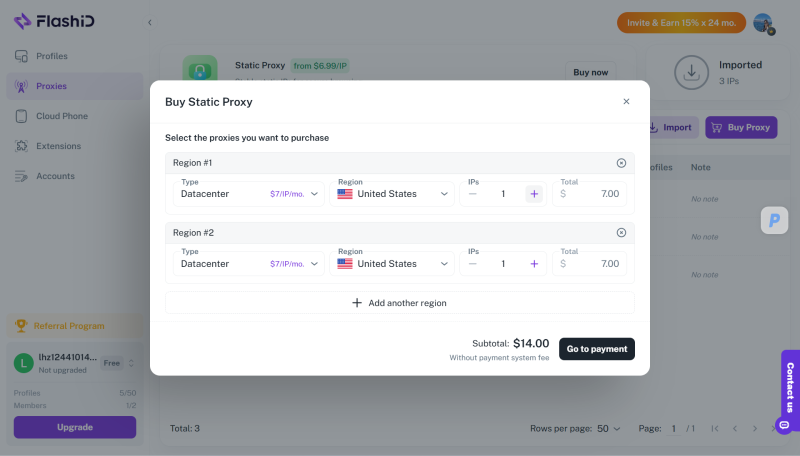Open the Type dropdown in Region #1

(x=246, y=194)
